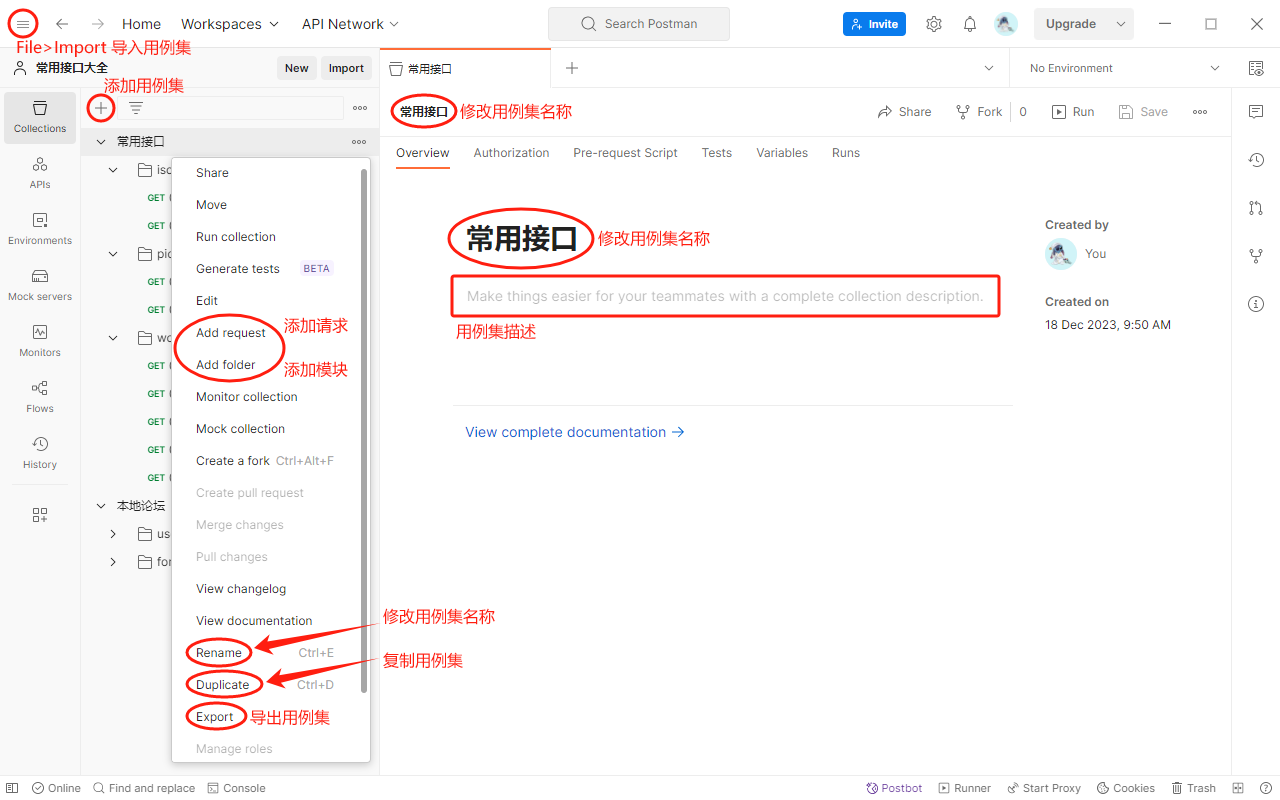
Task: Open Postbot in the status bar
Action: [x=894, y=788]
